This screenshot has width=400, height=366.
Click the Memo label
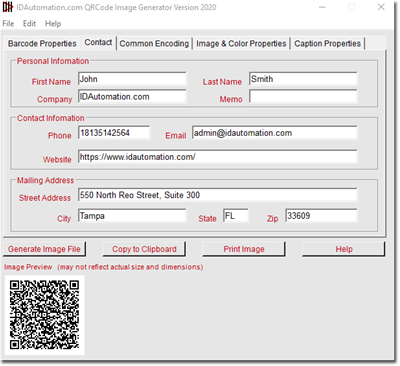click(231, 99)
